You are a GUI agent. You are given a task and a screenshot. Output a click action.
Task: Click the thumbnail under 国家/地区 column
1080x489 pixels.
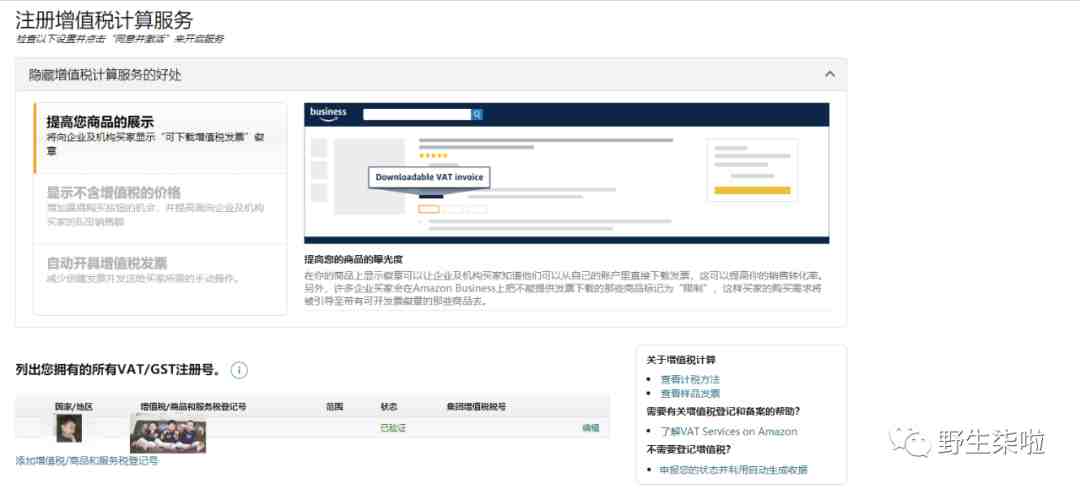click(x=68, y=429)
